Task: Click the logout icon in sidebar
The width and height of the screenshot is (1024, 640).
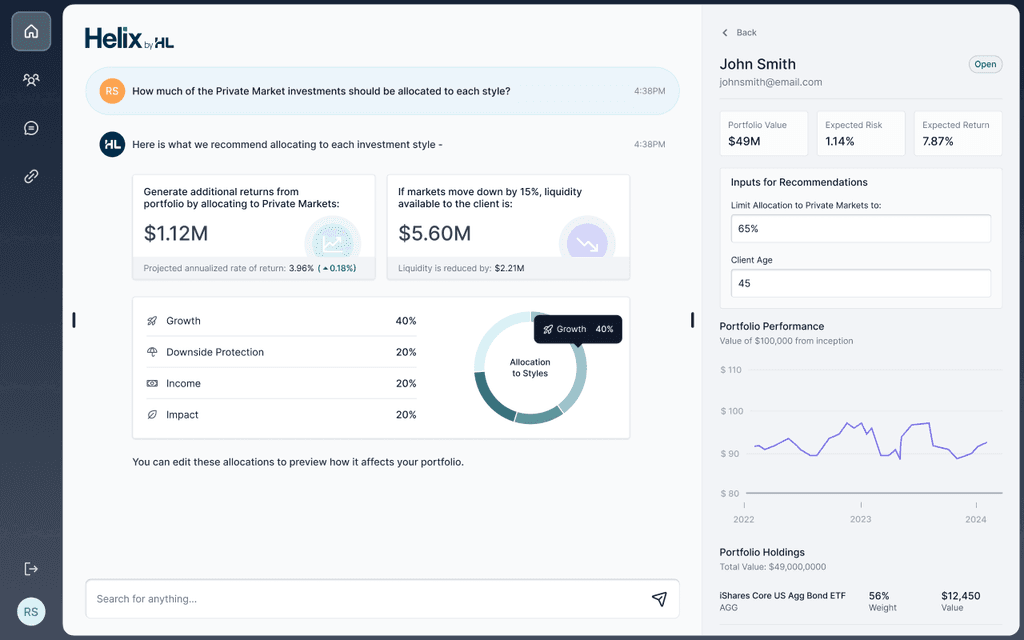Action: click(x=31, y=569)
